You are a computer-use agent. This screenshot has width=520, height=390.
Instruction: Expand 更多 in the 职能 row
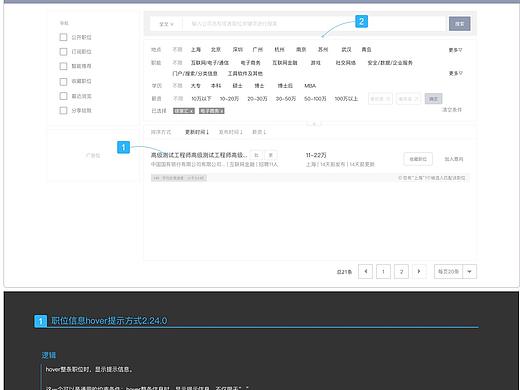(x=455, y=73)
